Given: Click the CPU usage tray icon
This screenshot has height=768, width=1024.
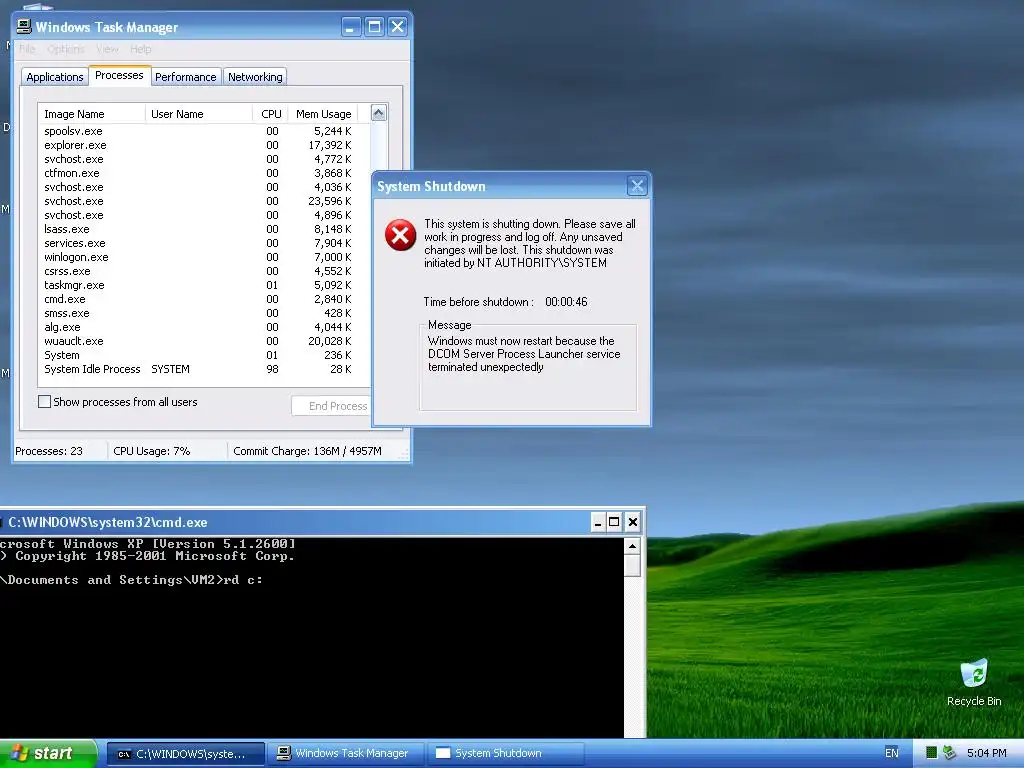Looking at the screenshot, I should [931, 753].
